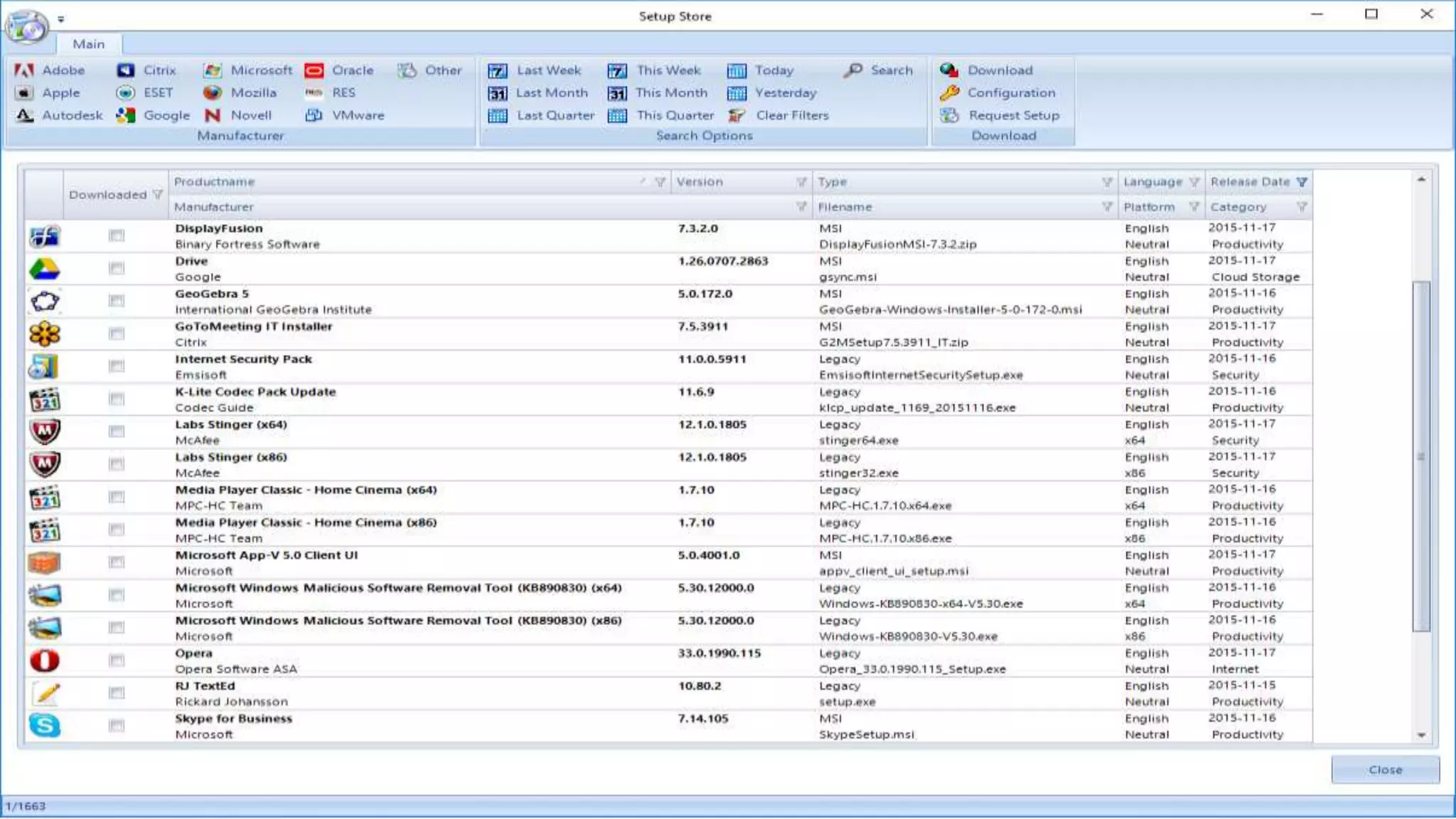Open the Productname column filter
The height and width of the screenshot is (819, 1456).
point(660,182)
